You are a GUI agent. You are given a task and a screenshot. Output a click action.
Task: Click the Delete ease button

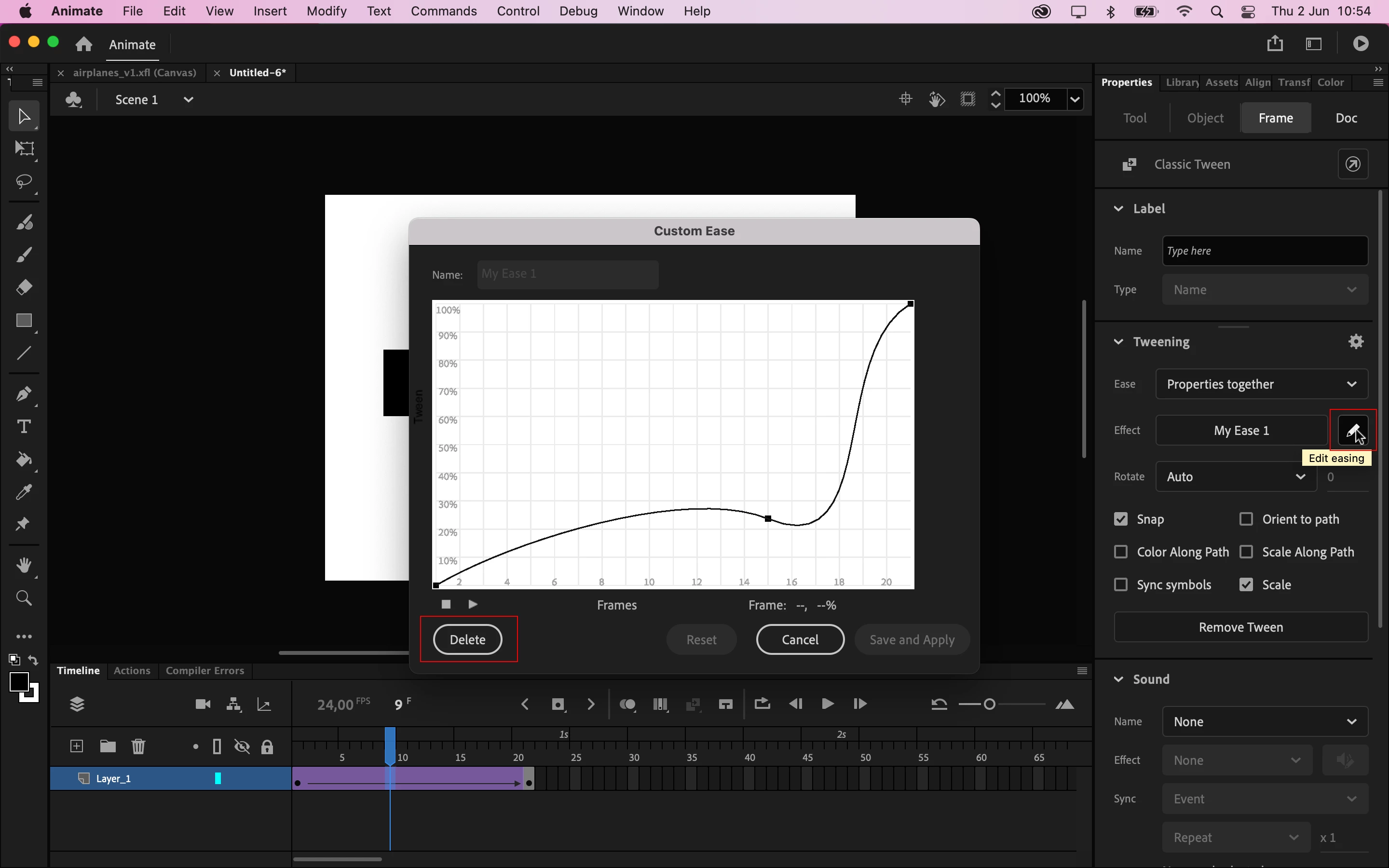click(x=467, y=639)
